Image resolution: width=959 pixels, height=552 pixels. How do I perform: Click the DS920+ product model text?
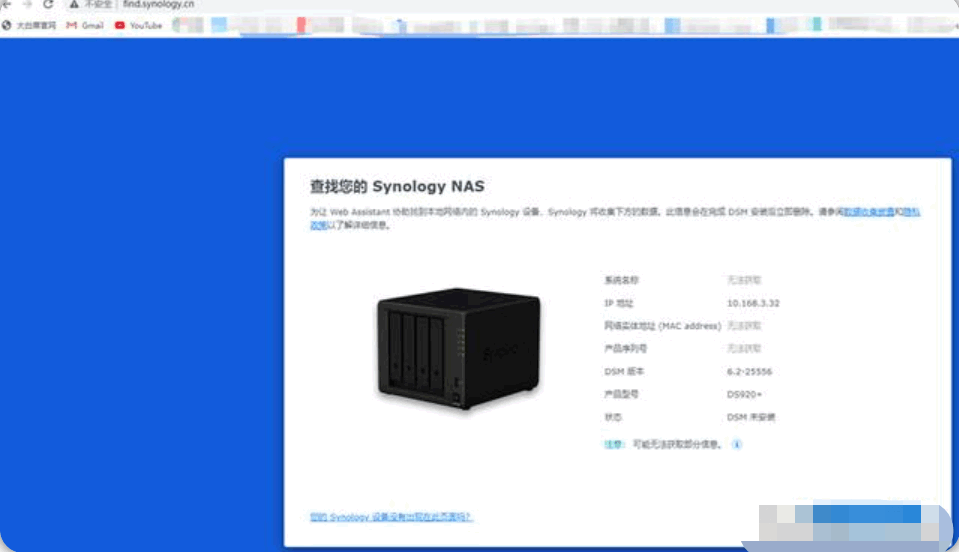[744, 394]
